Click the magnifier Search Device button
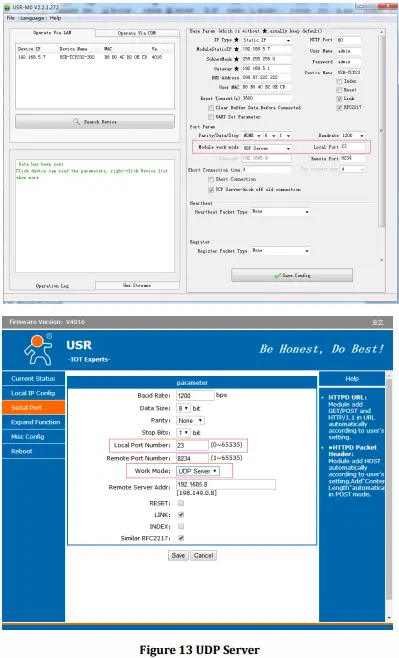 (95, 122)
